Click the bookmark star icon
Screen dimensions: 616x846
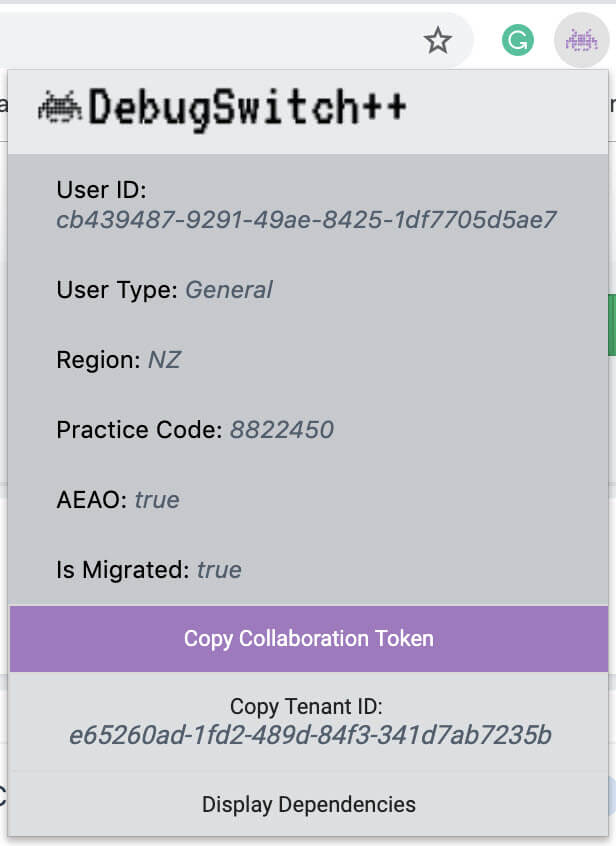tap(438, 40)
